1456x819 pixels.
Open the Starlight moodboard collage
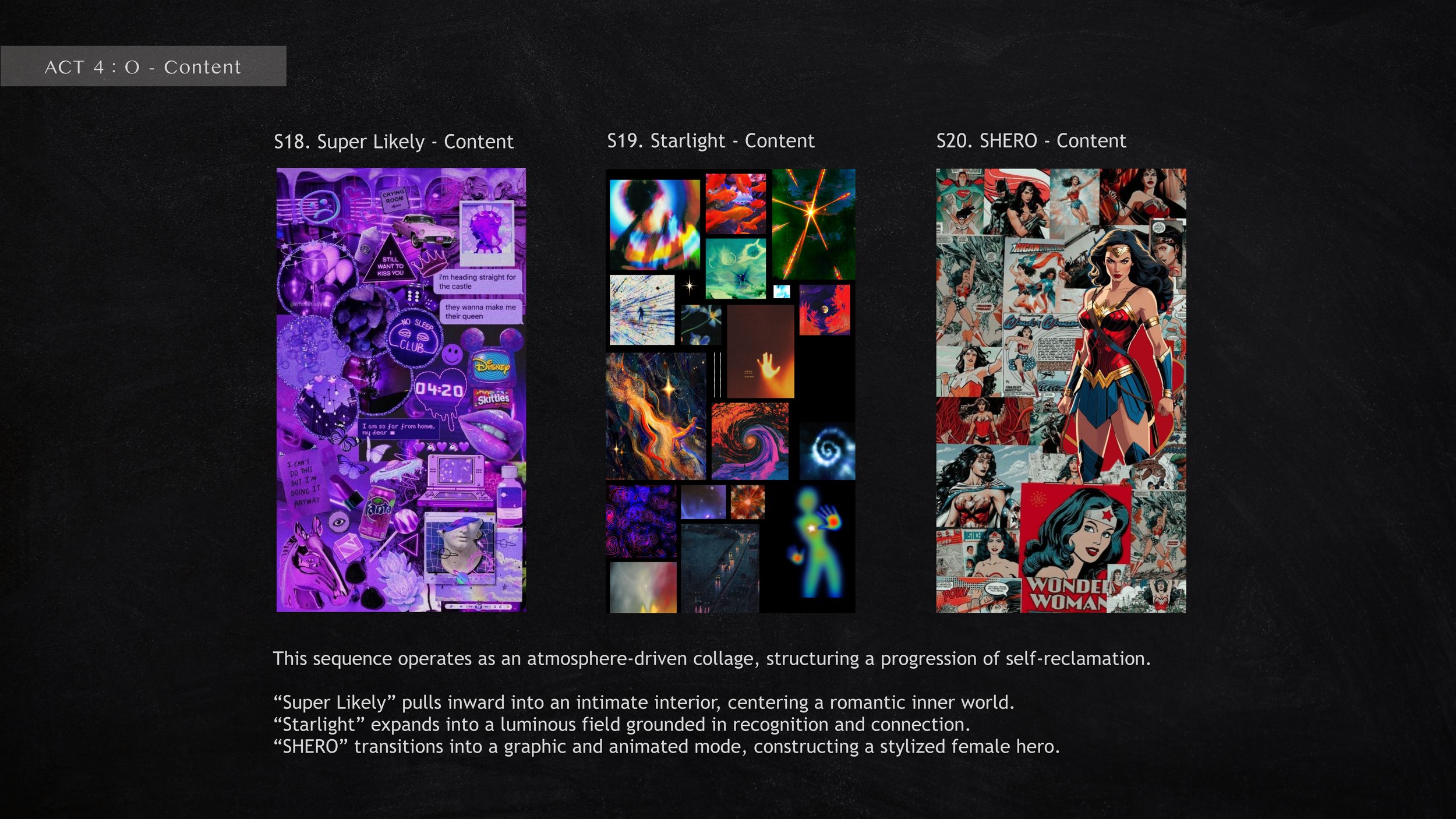point(730,390)
